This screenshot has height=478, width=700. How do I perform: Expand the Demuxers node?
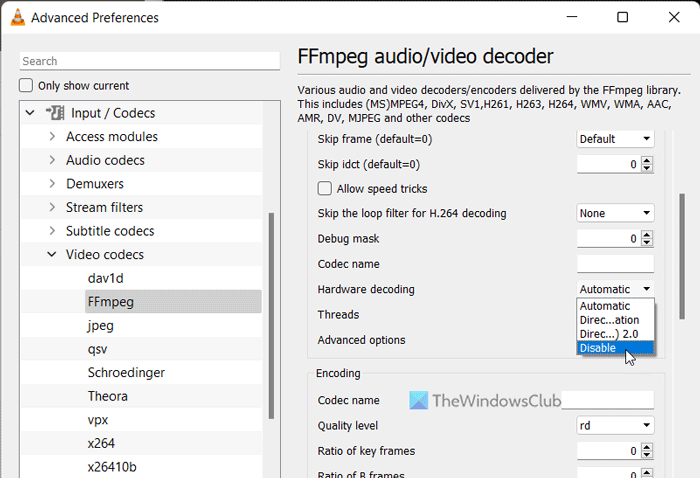click(x=52, y=183)
